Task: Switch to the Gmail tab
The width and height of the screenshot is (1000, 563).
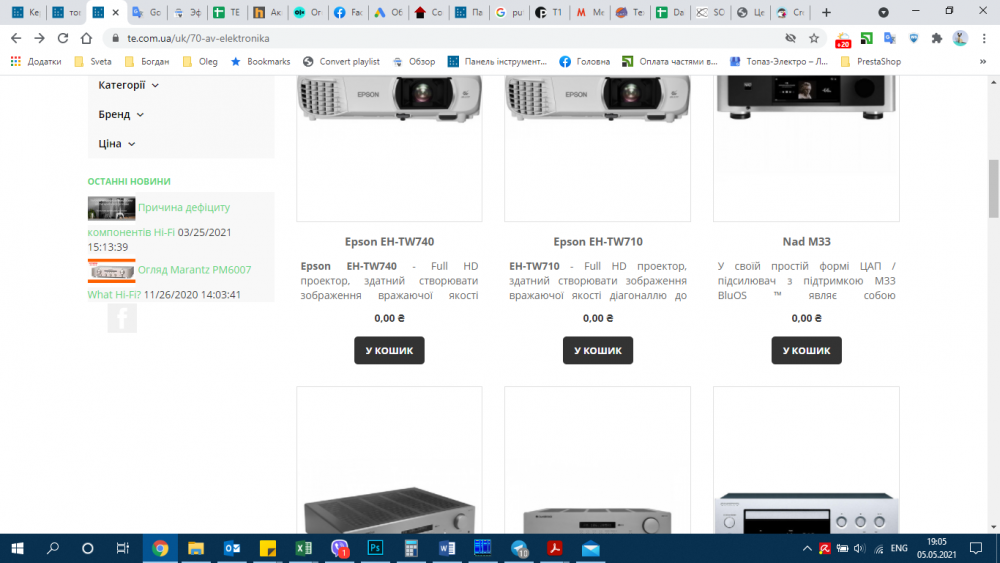Action: click(x=589, y=12)
